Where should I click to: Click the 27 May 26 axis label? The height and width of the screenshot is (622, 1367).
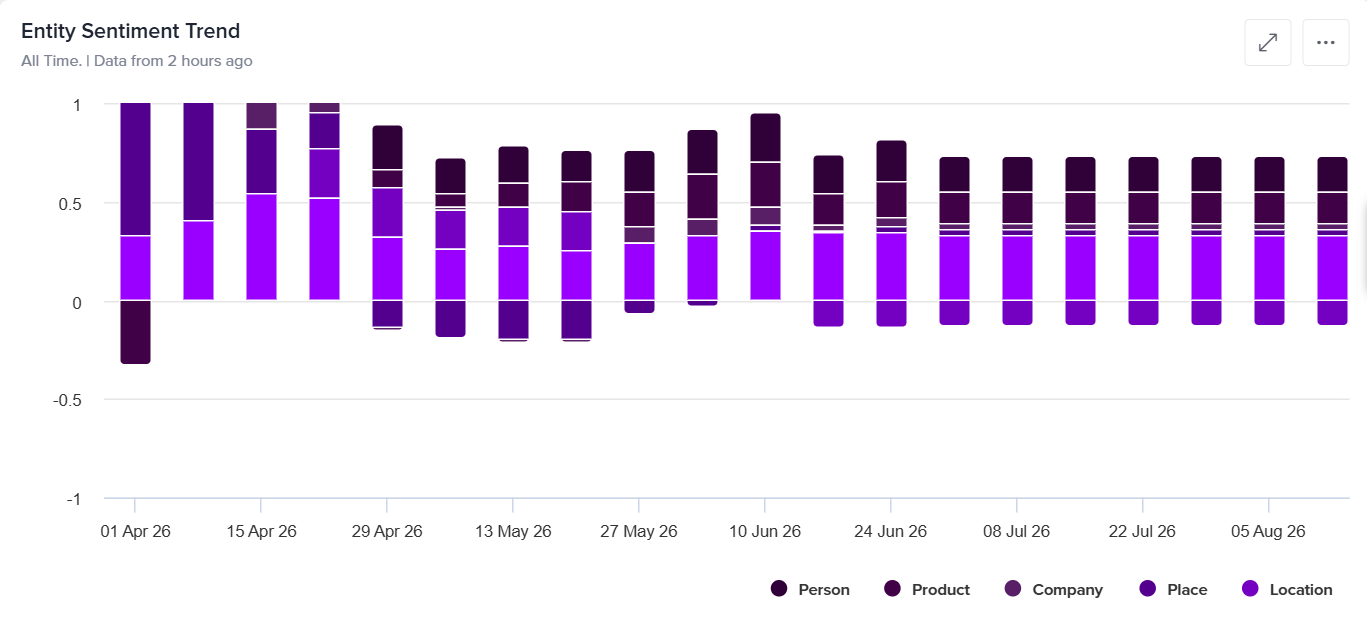tap(639, 531)
